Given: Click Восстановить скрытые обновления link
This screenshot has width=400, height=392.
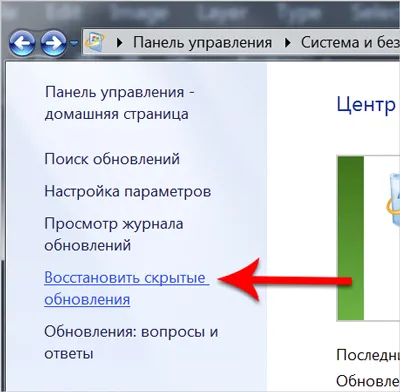Looking at the screenshot, I should click(127, 288).
